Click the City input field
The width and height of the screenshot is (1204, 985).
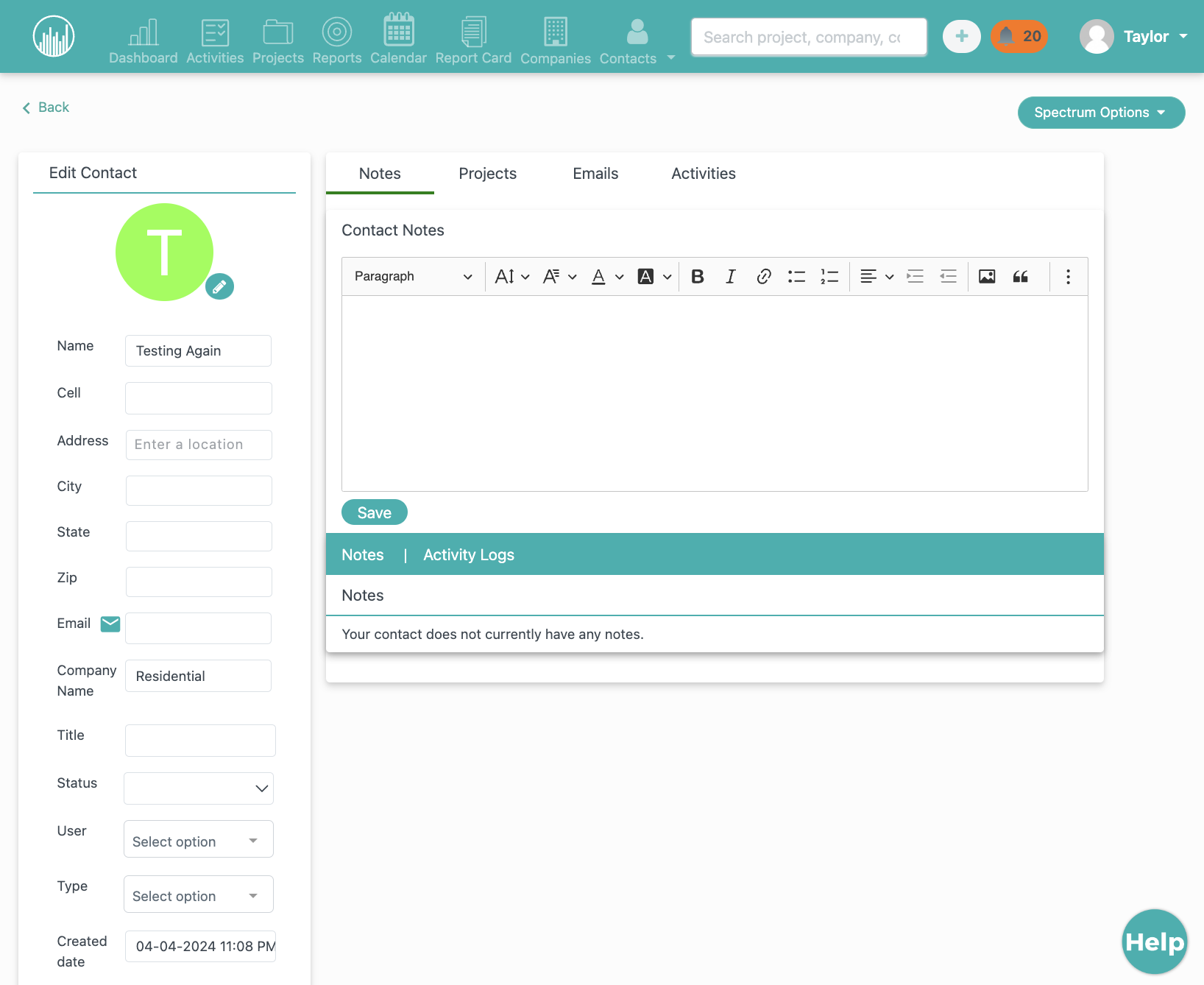pyautogui.click(x=199, y=490)
